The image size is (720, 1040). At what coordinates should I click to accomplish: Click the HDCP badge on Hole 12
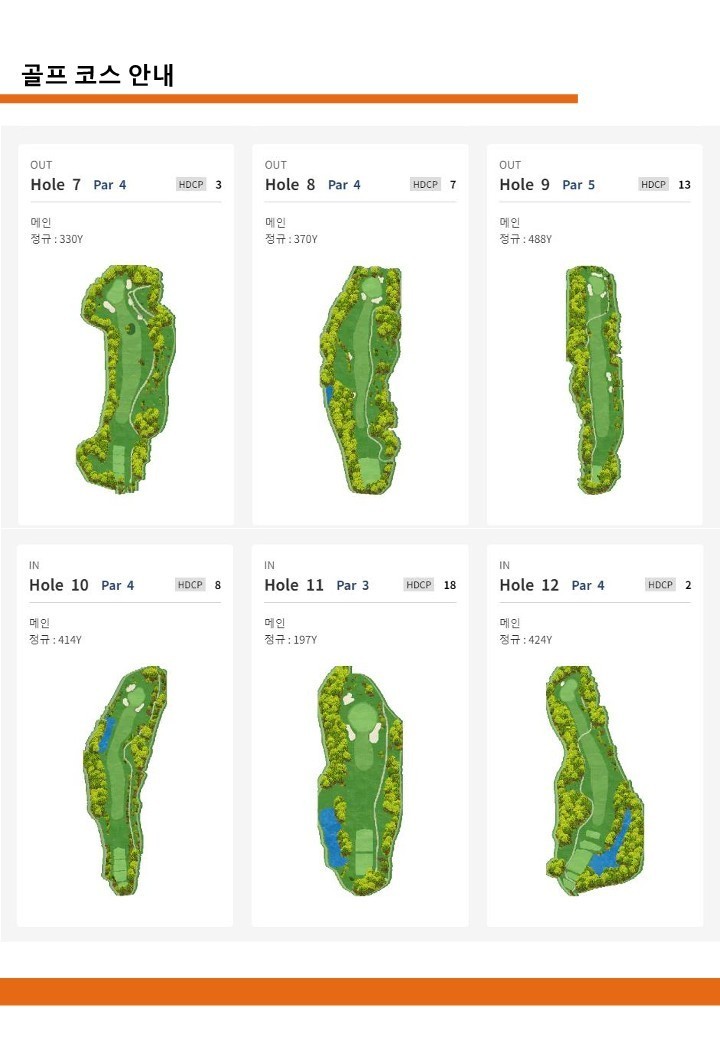(660, 585)
